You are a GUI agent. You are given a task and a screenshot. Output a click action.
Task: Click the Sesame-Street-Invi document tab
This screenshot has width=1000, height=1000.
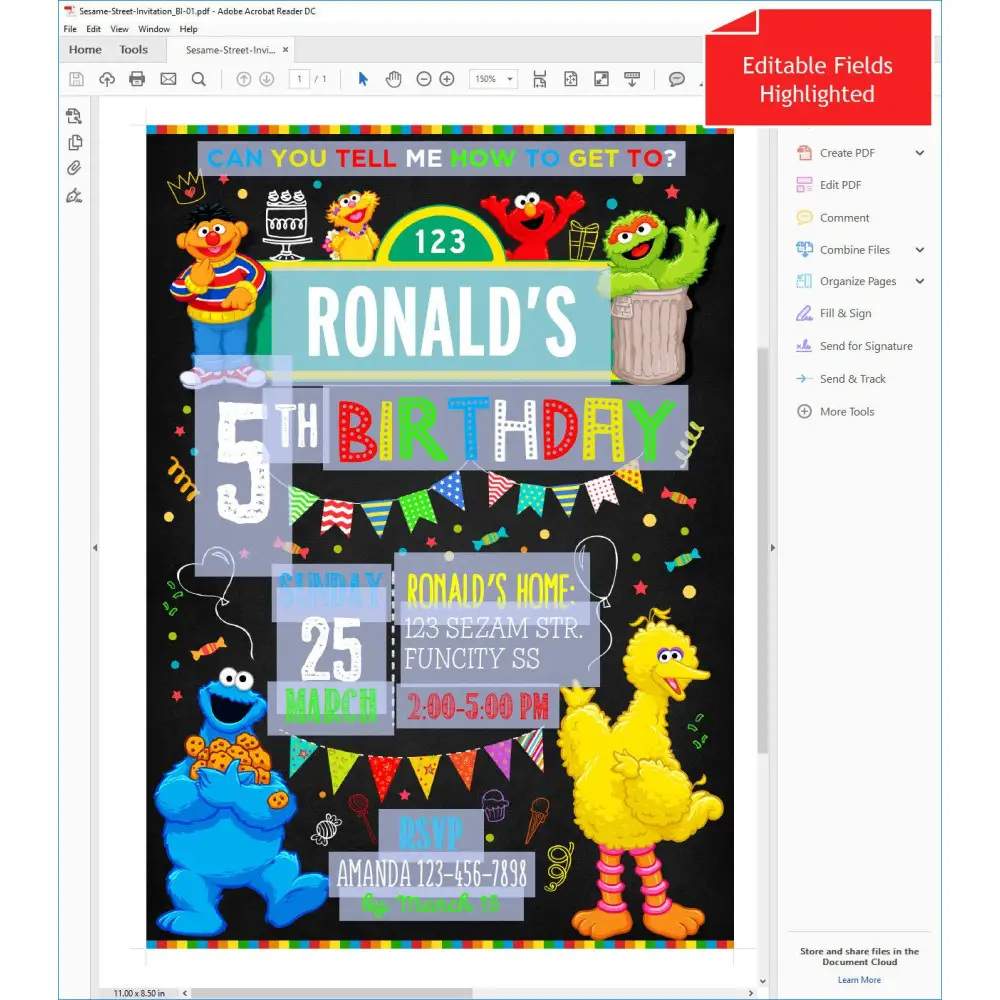232,48
